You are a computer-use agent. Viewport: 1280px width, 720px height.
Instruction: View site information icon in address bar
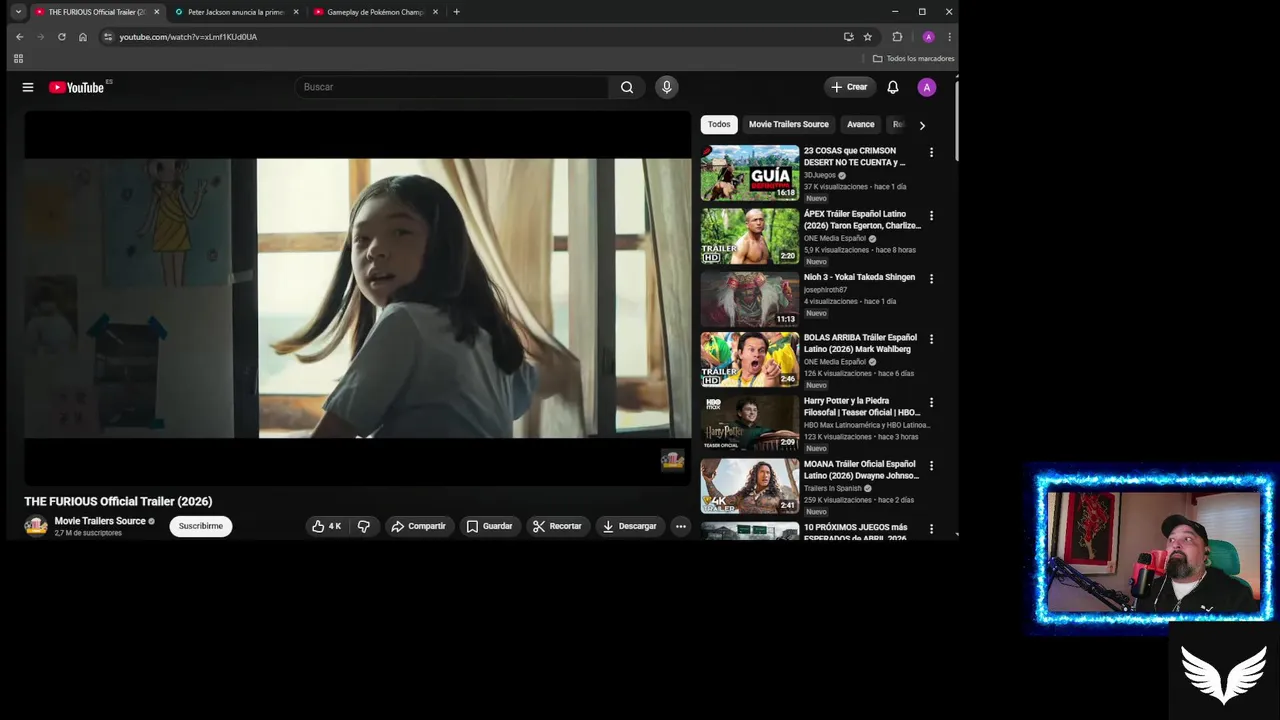pyautogui.click(x=108, y=37)
